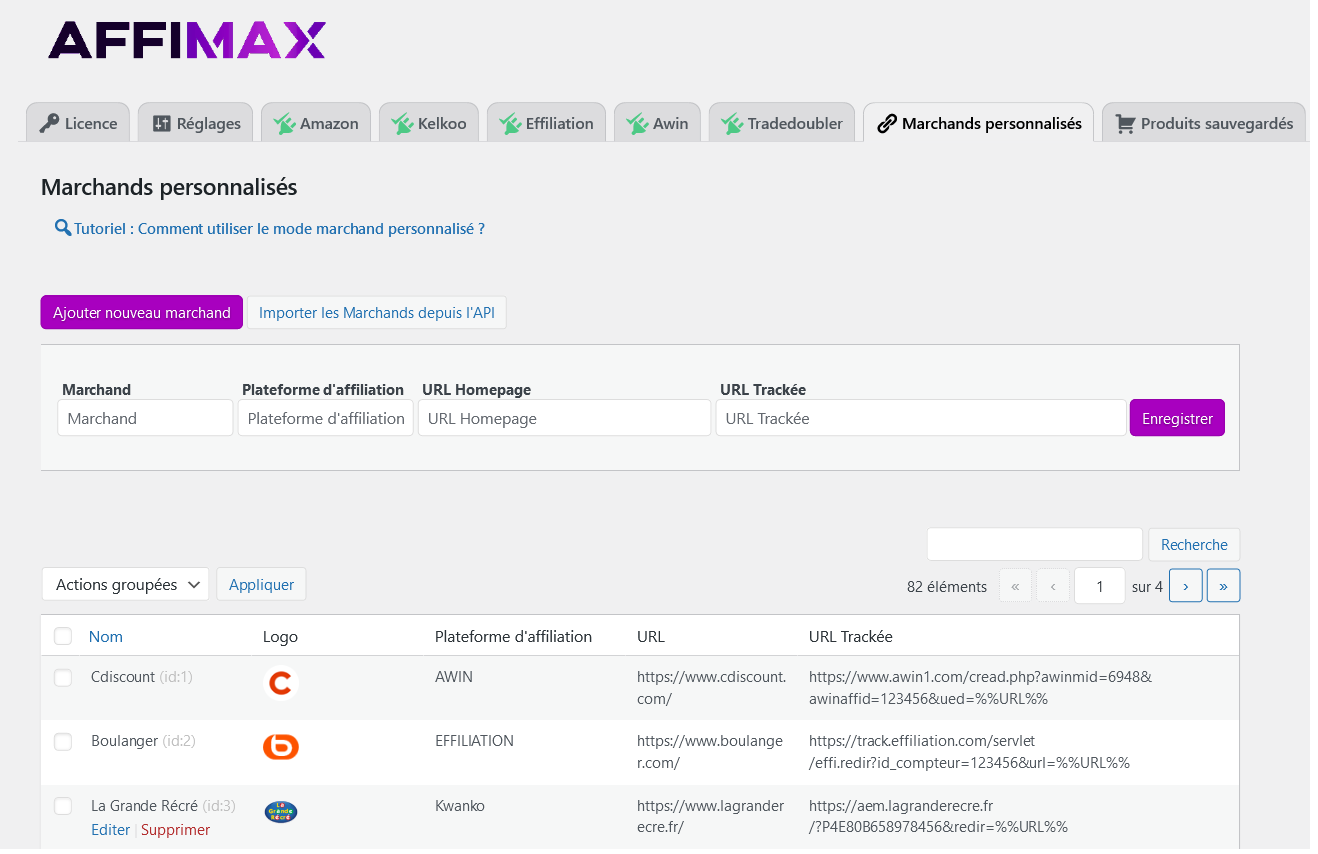Viewport: 1318px width, 854px height.
Task: Select the Kelkoo tab
Action: pyautogui.click(x=429, y=122)
